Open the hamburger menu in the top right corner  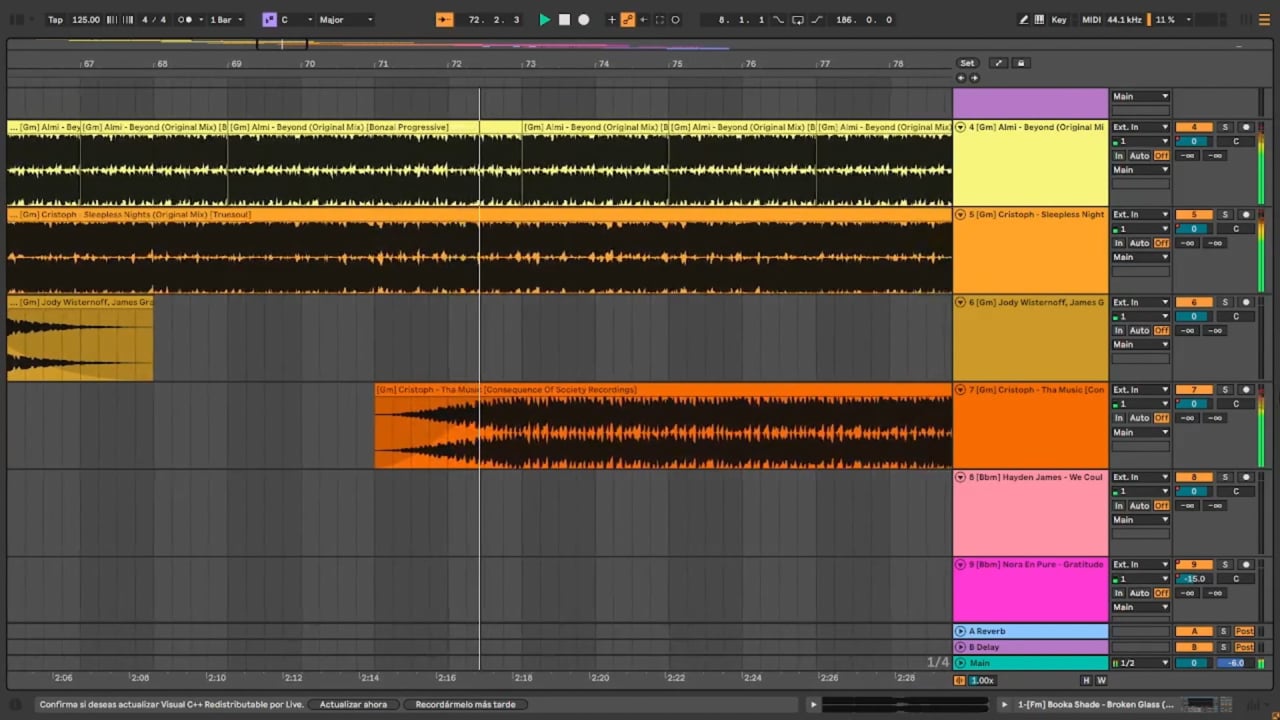point(1266,19)
